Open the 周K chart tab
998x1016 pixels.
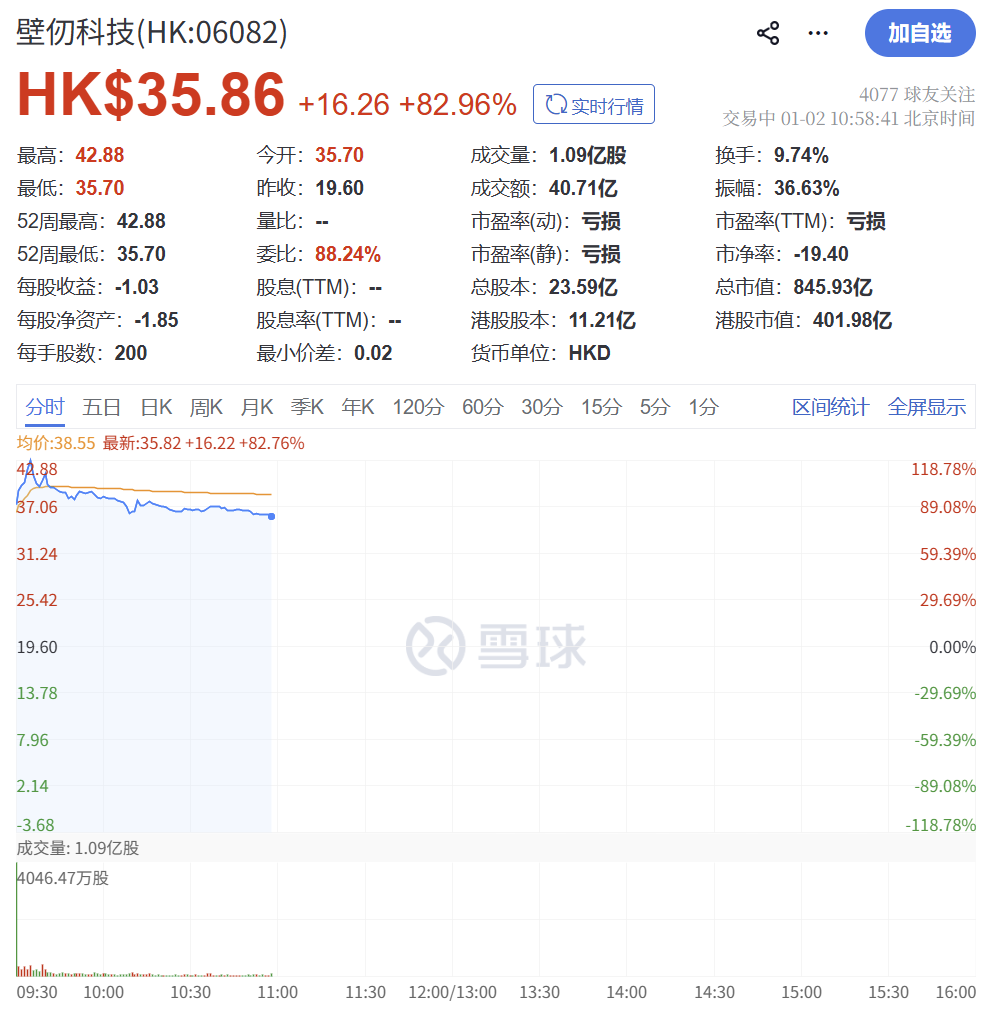click(206, 407)
